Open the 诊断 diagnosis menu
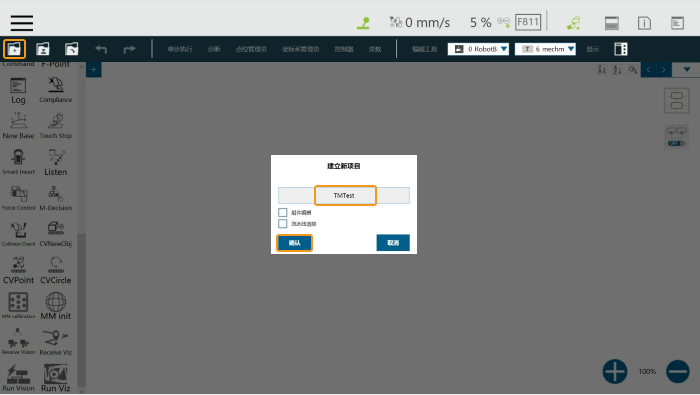 [214, 49]
